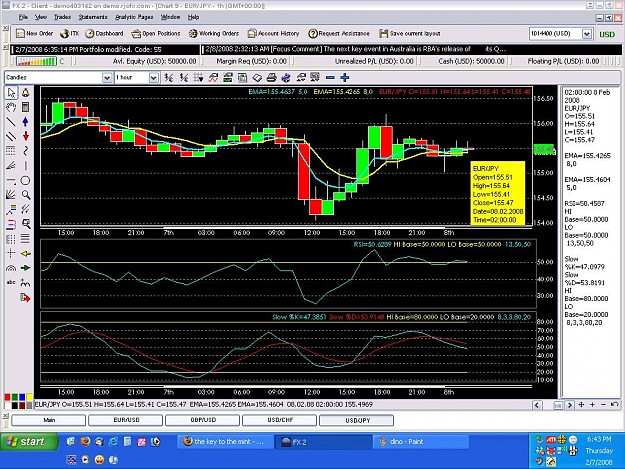Viewport: 625px width, 469px height.
Task: Switch to the Firefox taskbar window
Action: coord(226,442)
